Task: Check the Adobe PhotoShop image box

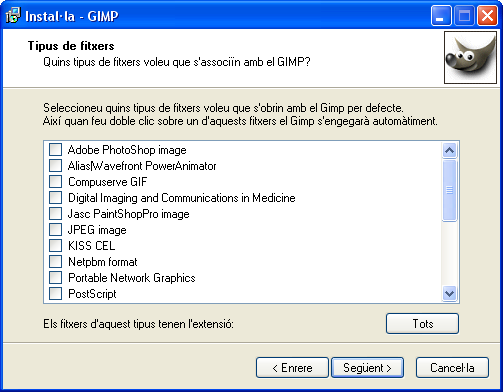Action: tap(55, 150)
